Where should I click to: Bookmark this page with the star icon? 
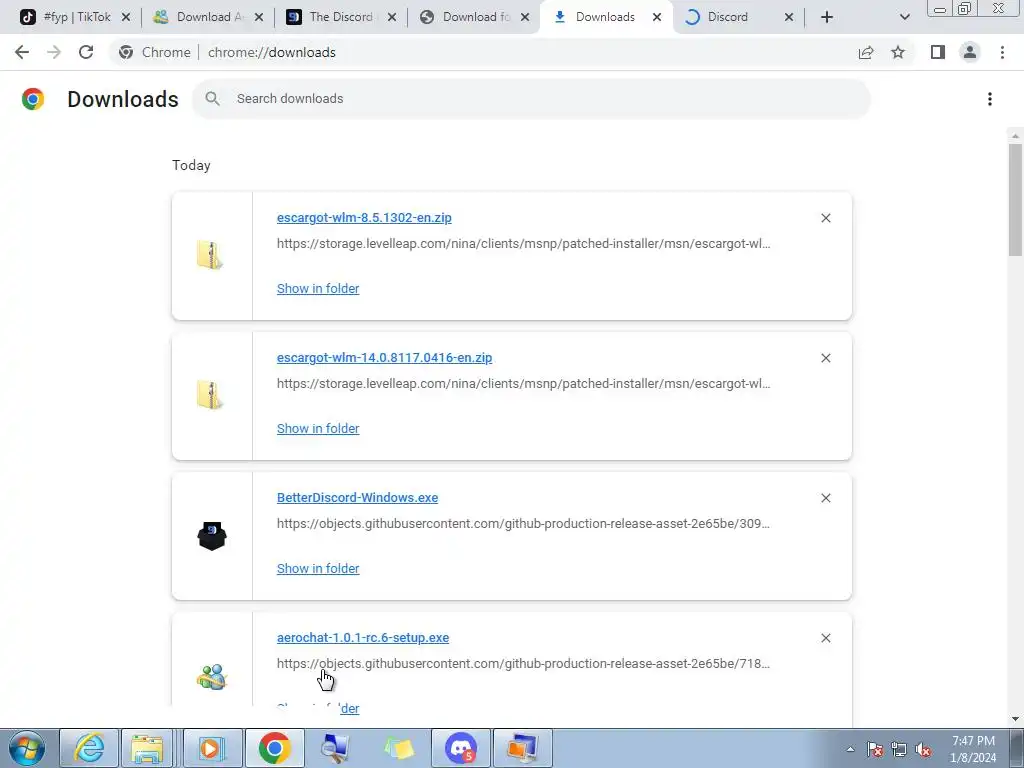898,52
